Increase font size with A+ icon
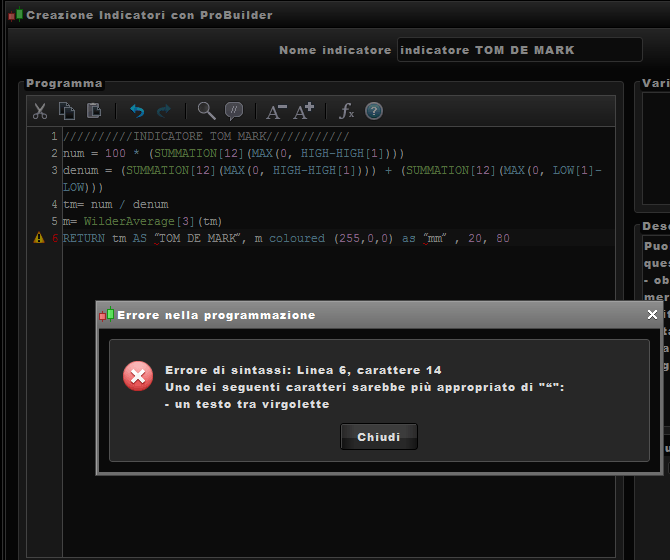The width and height of the screenshot is (670, 560). click(x=303, y=111)
